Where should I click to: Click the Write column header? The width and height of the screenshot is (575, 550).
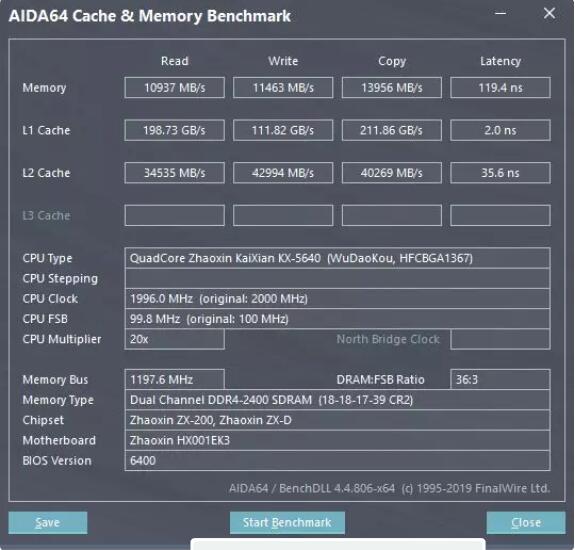pos(283,61)
